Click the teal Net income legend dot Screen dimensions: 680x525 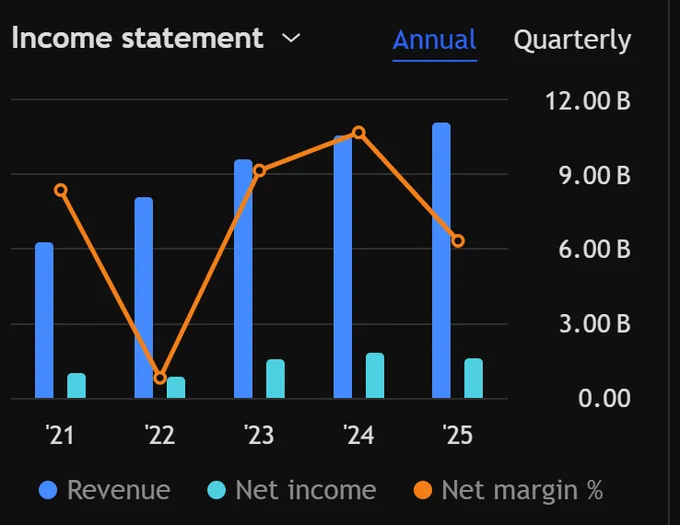click(216, 490)
